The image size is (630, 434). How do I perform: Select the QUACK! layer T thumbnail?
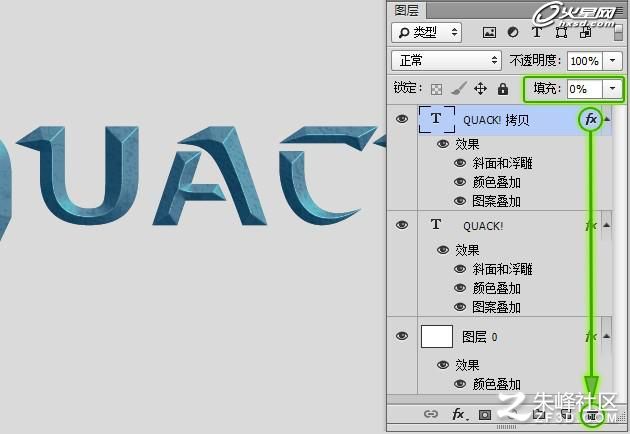tap(436, 225)
